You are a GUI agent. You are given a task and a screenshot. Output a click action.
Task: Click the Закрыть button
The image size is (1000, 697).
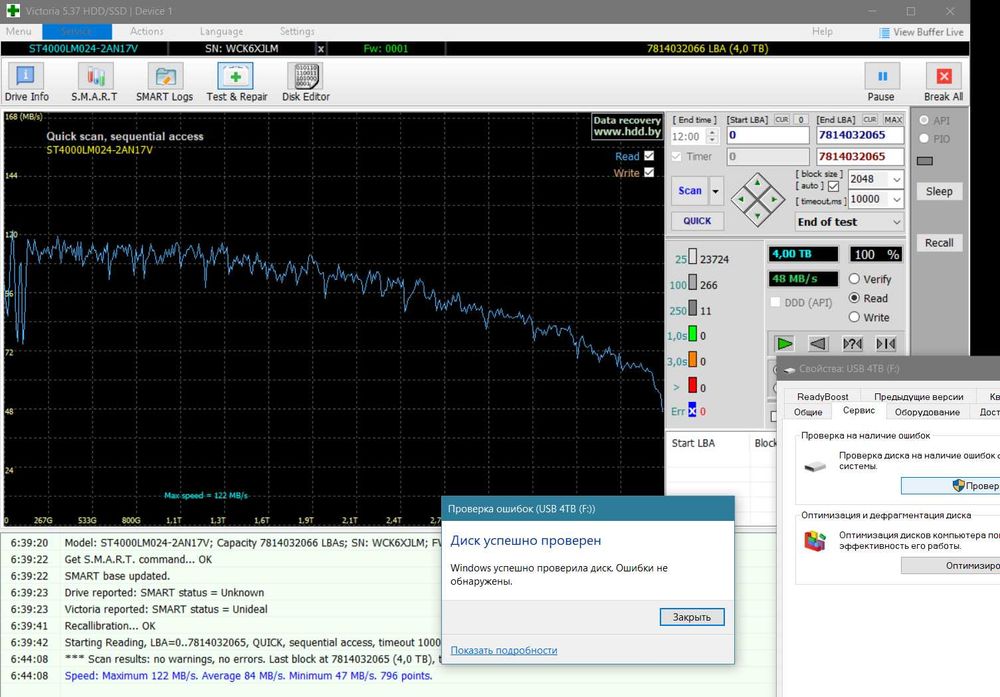coord(691,617)
